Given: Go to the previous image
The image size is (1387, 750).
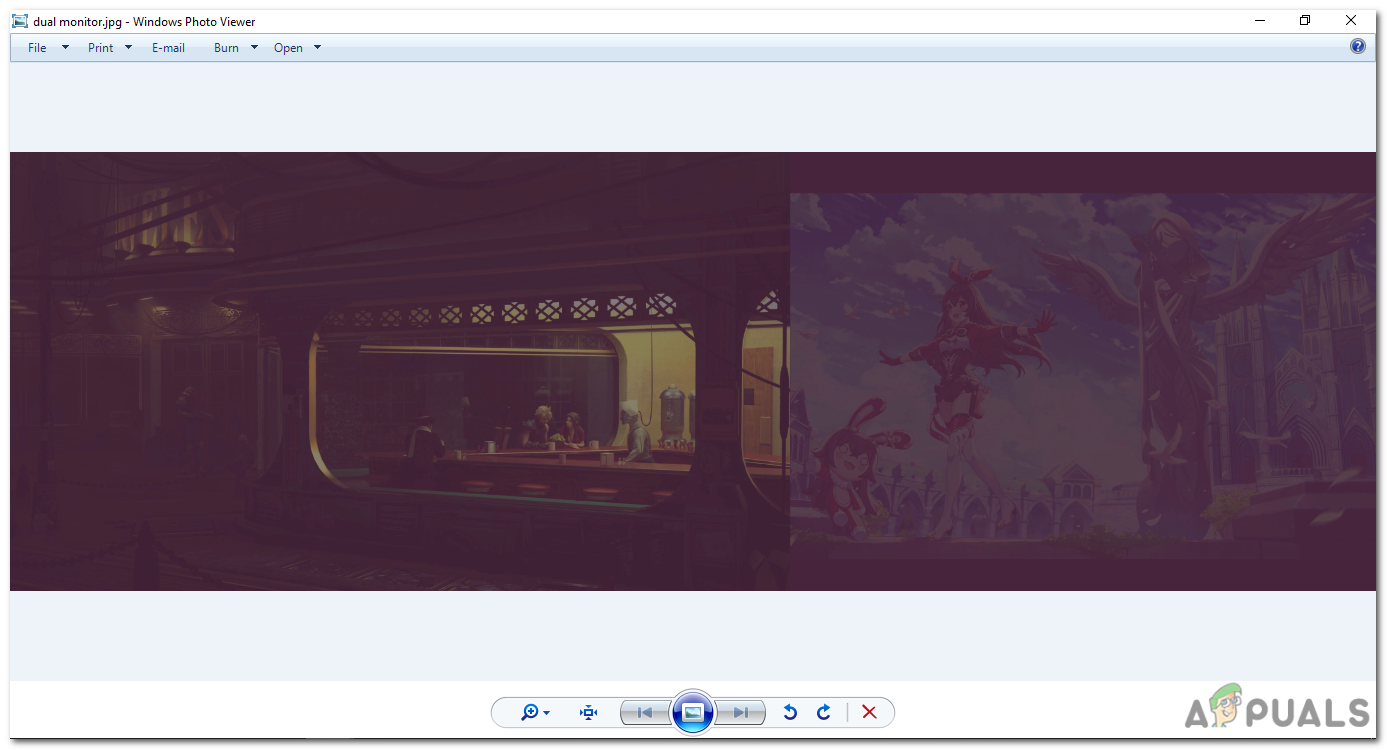Looking at the screenshot, I should tap(646, 712).
